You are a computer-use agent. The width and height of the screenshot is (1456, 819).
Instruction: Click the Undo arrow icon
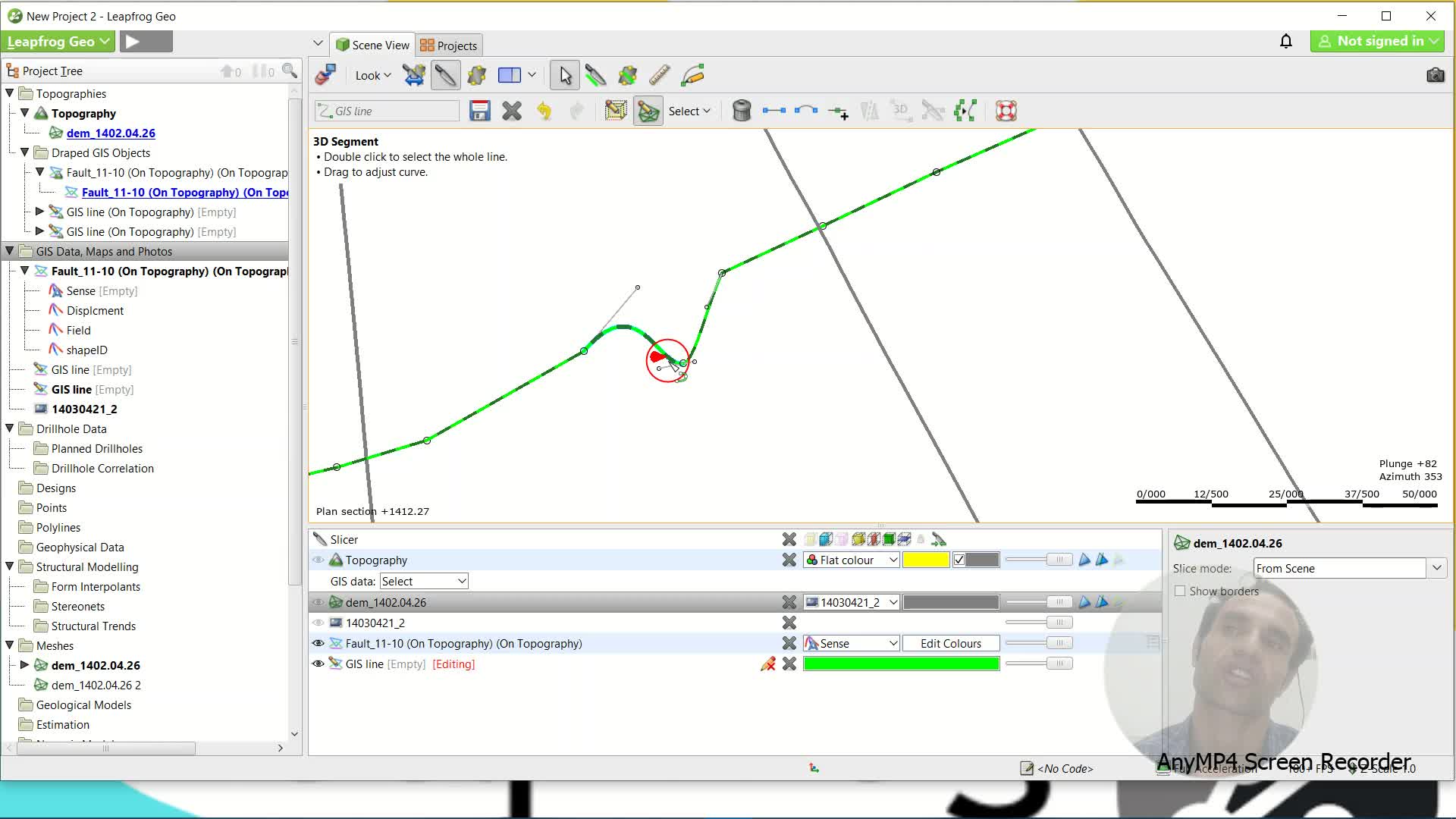[x=544, y=111]
